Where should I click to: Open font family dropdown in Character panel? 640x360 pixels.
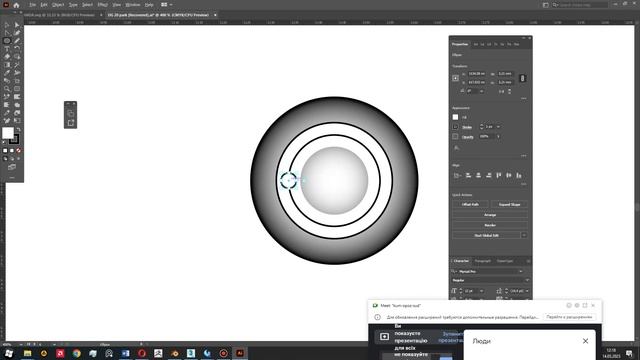click(x=521, y=271)
